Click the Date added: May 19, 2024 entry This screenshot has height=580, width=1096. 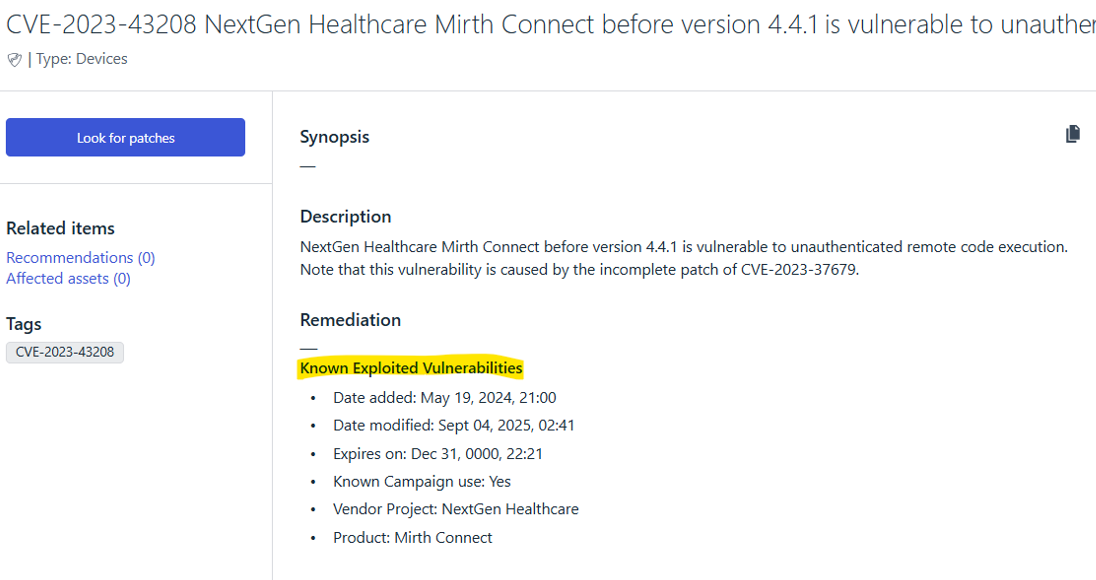[444, 397]
